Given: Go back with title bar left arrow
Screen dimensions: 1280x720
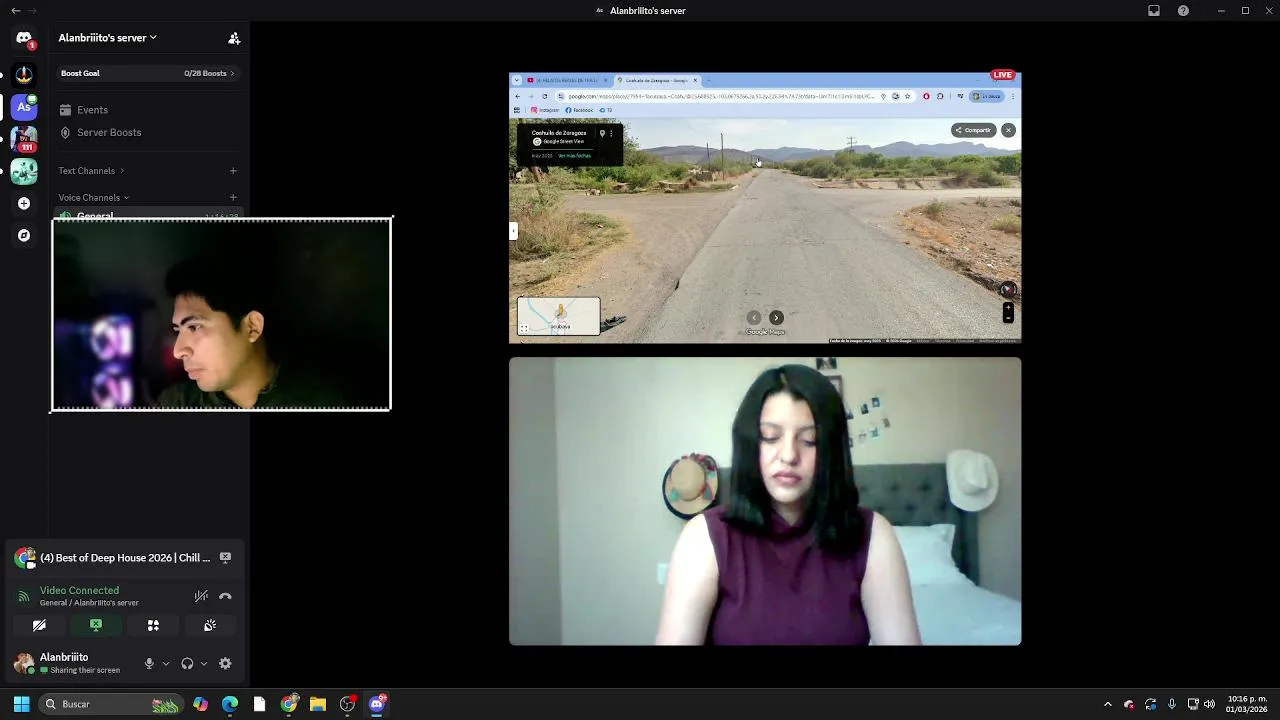Looking at the screenshot, I should [x=15, y=10].
